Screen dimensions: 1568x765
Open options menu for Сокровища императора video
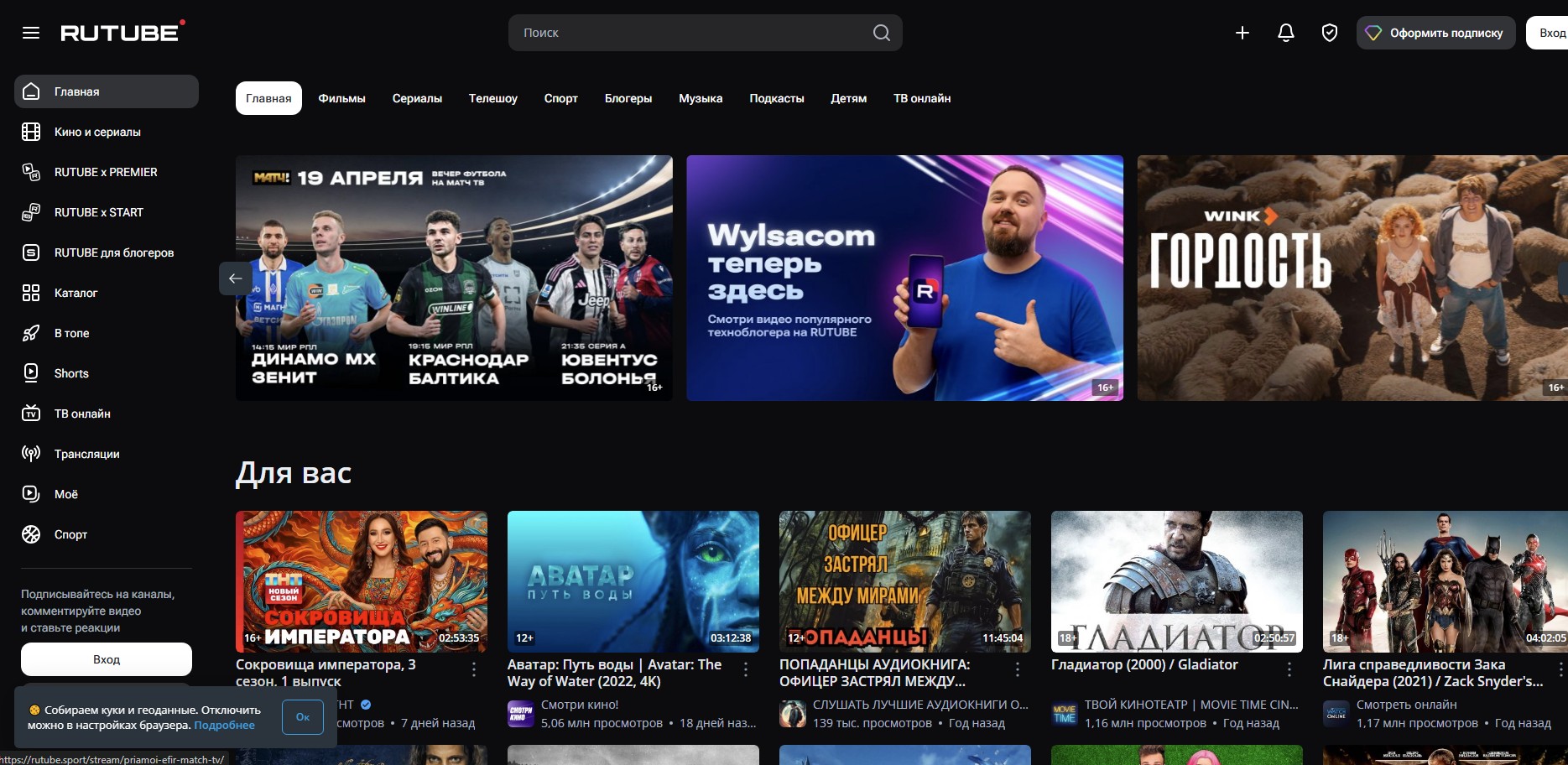pos(474,669)
